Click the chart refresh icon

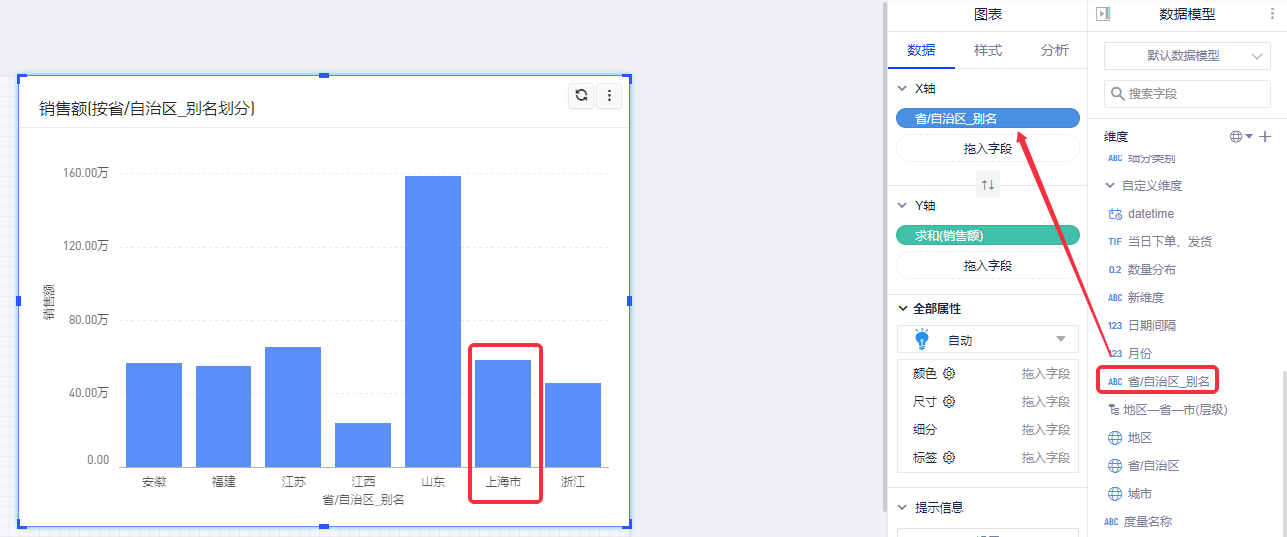(581, 96)
